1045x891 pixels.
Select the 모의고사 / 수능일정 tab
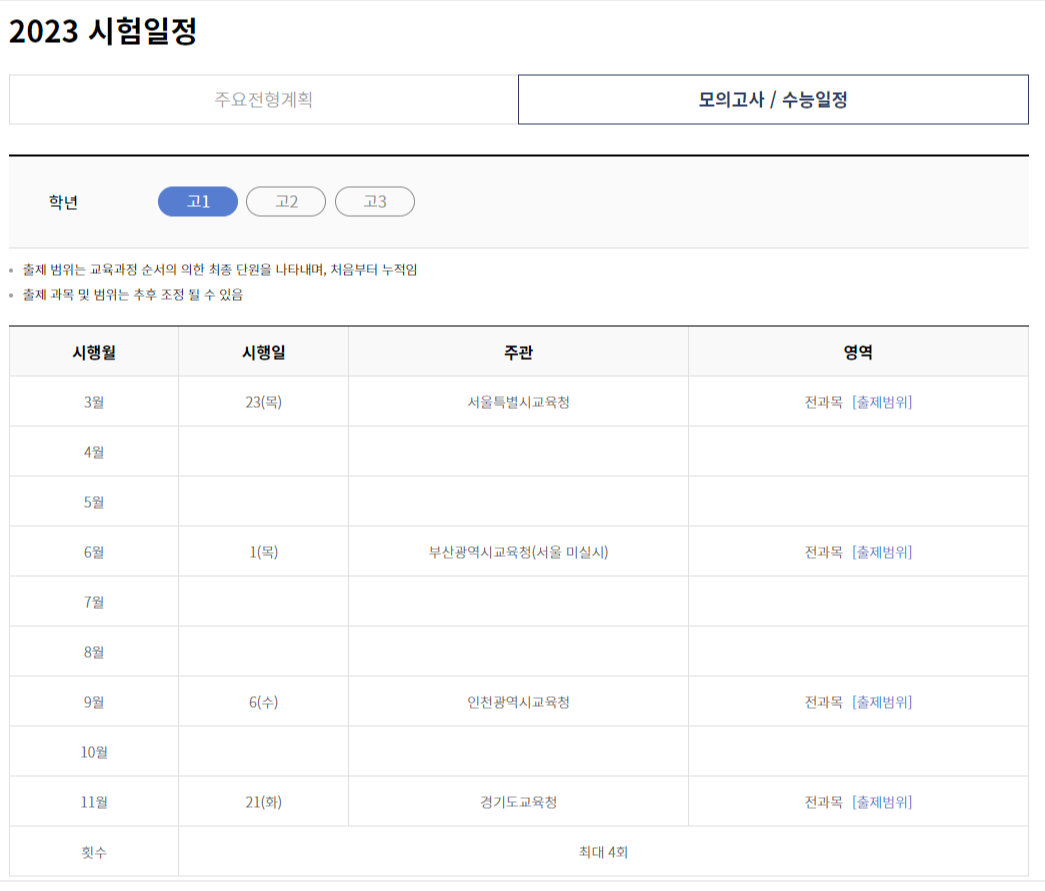click(x=773, y=99)
